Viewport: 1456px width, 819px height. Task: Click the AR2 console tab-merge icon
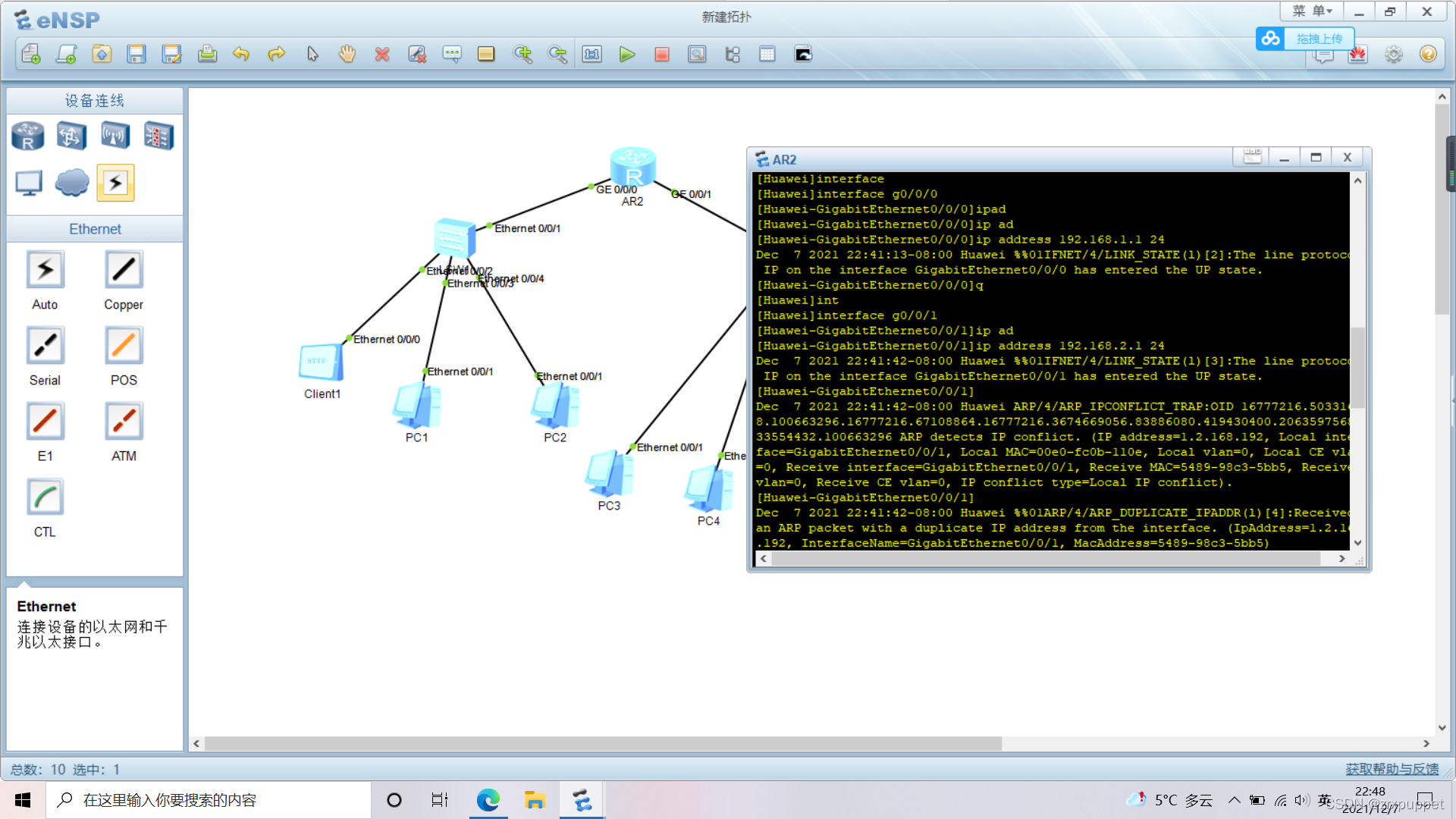1252,157
